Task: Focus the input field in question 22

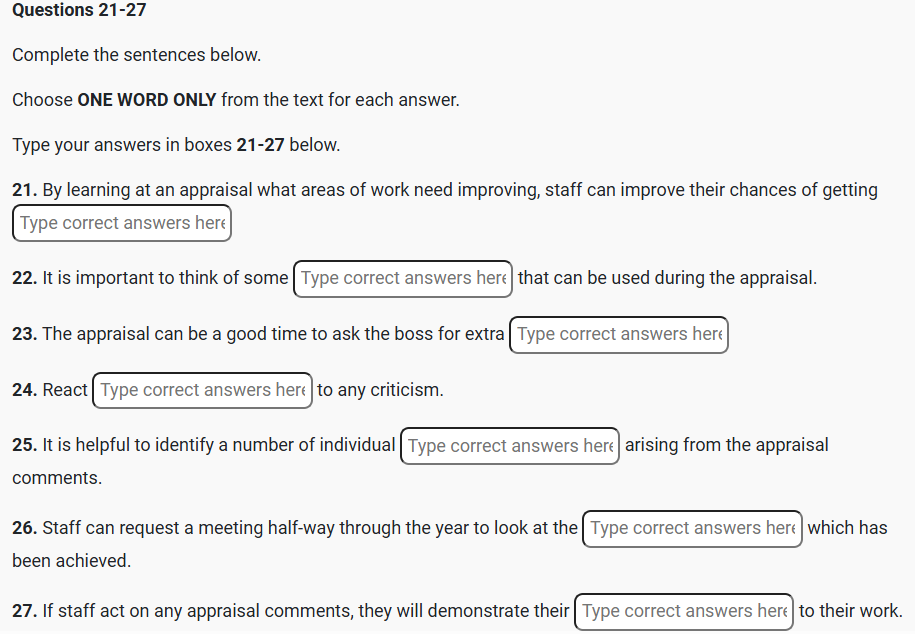Action: pyautogui.click(x=403, y=278)
